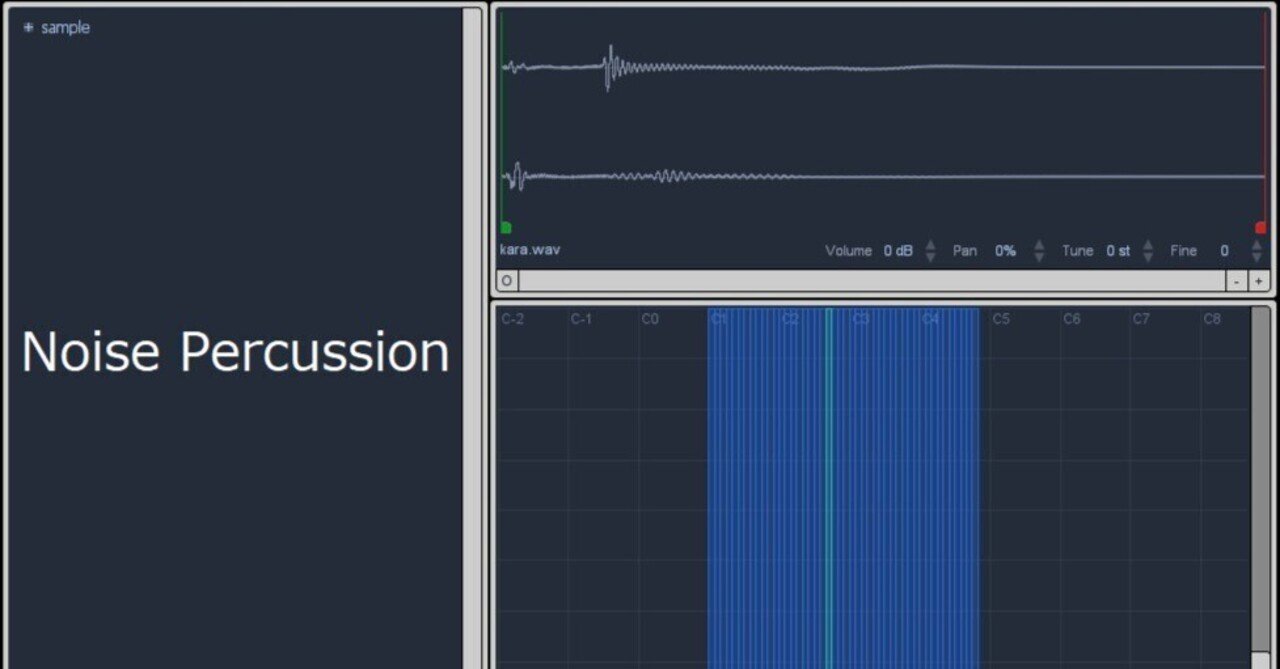Select the green sample start marker
Screen dimensions: 1280x669
506,228
